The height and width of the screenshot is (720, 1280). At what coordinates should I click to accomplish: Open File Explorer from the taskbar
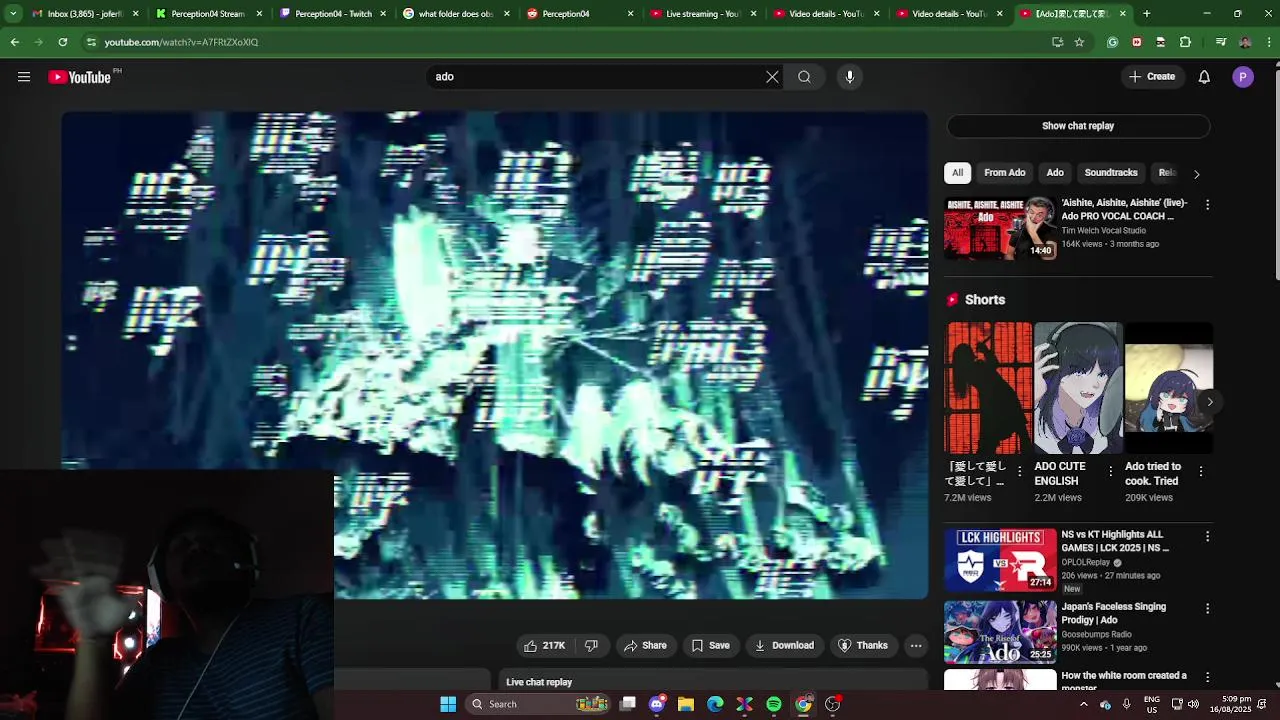(686, 704)
